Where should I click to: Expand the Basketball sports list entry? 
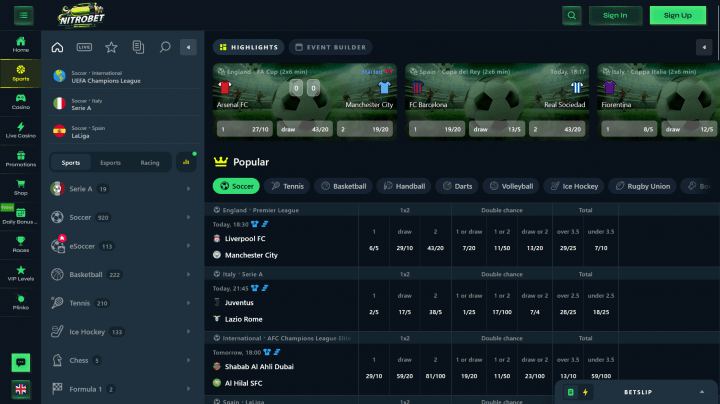pos(120,274)
